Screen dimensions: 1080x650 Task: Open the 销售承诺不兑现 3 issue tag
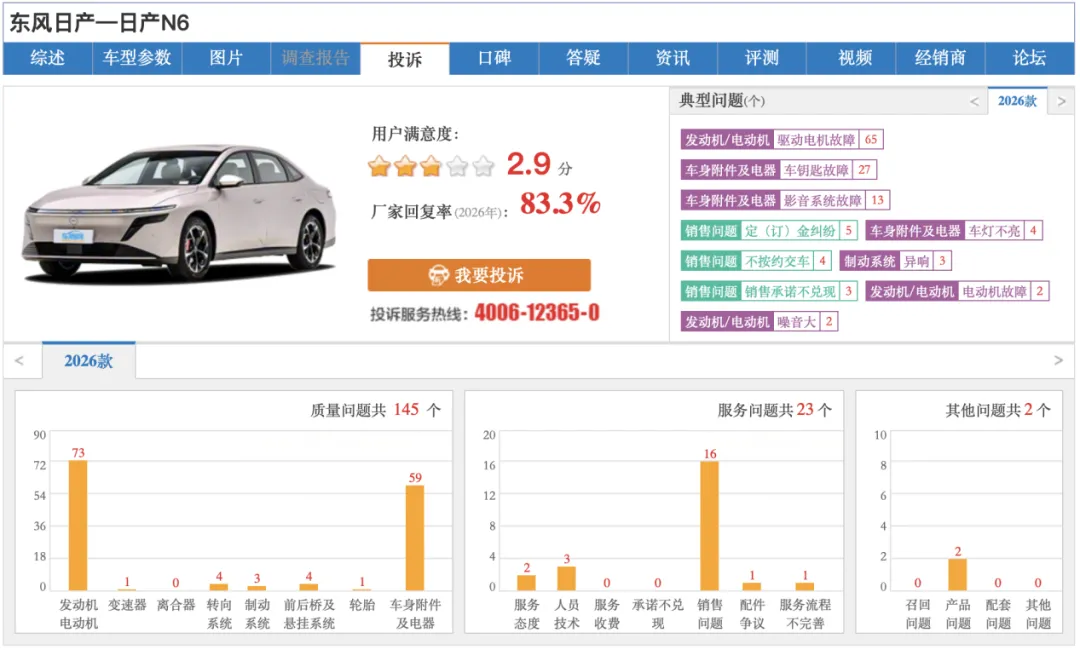coord(769,291)
